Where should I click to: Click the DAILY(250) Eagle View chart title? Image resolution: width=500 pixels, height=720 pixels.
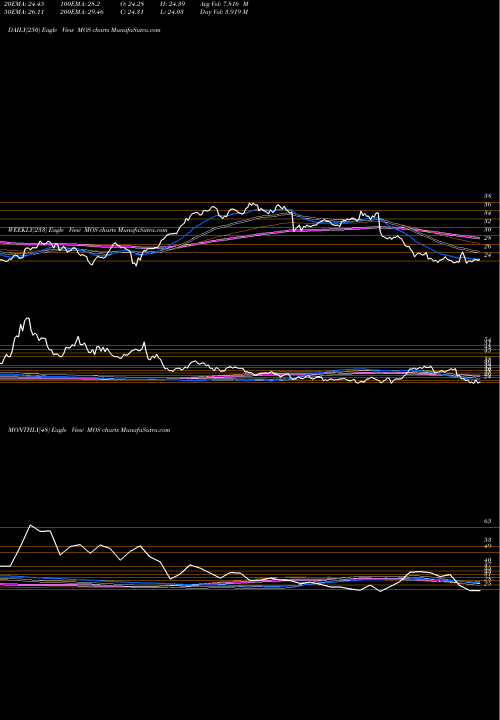tap(84, 30)
